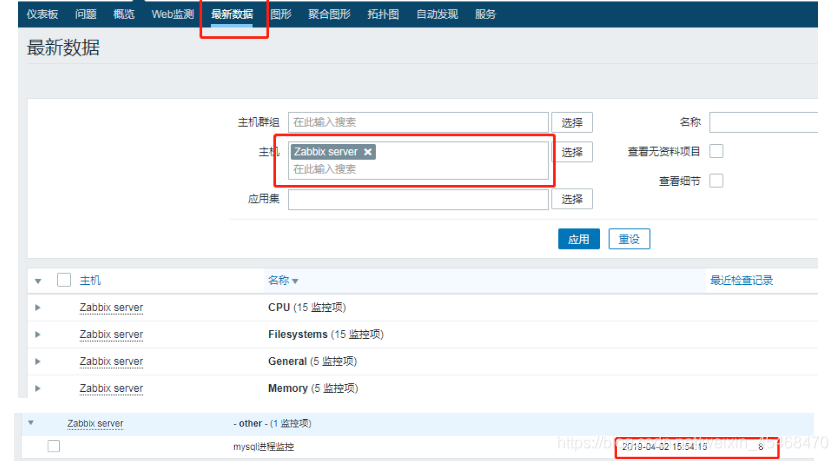The image size is (838, 461).
Task: Click the 最新数据 page heading
Action: pyautogui.click(x=63, y=48)
